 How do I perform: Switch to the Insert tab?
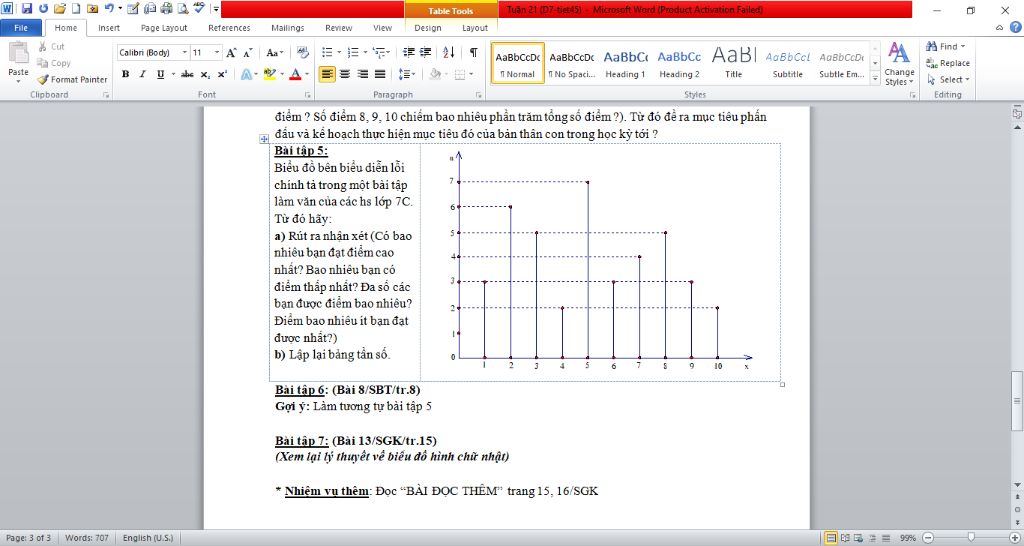coord(108,28)
